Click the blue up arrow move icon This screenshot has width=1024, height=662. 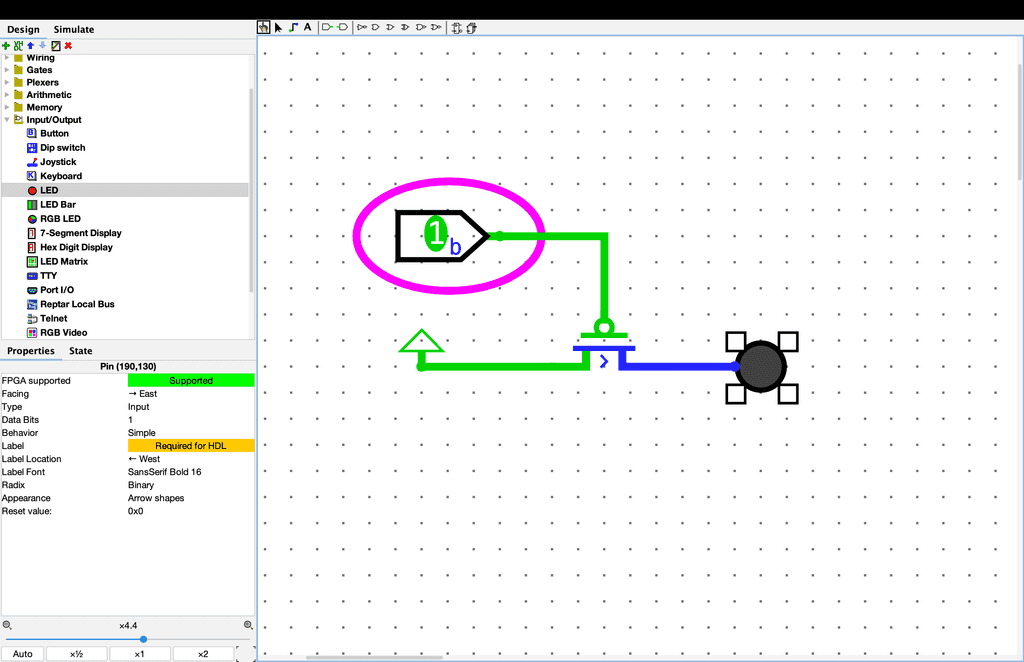coord(30,45)
